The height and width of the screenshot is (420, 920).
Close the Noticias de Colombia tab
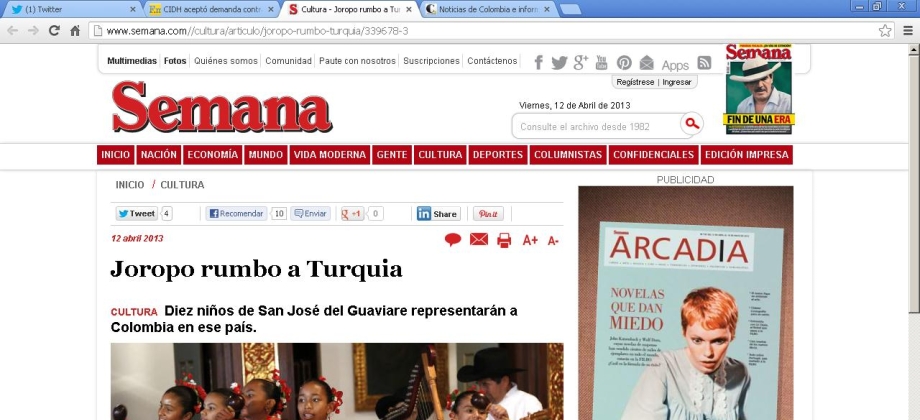[547, 9]
